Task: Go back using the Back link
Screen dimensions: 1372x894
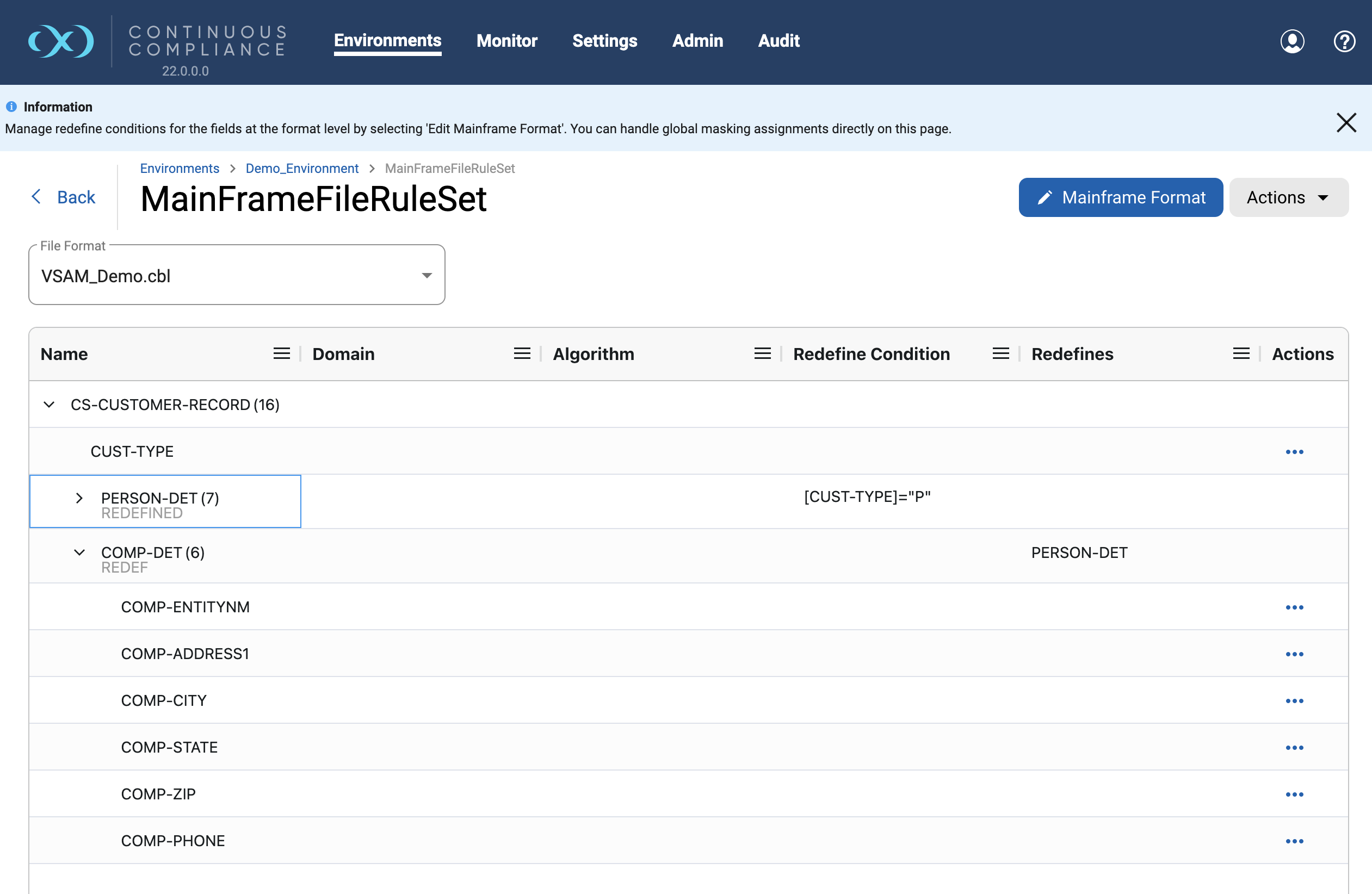Action: [x=64, y=197]
